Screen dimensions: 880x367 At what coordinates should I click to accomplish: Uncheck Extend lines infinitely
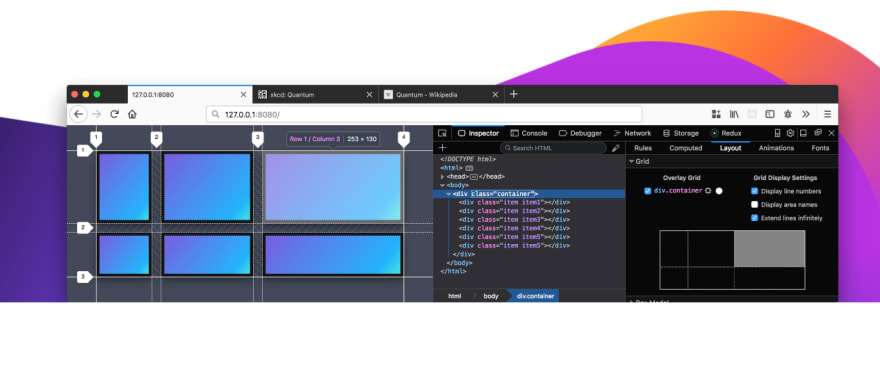coord(754,218)
